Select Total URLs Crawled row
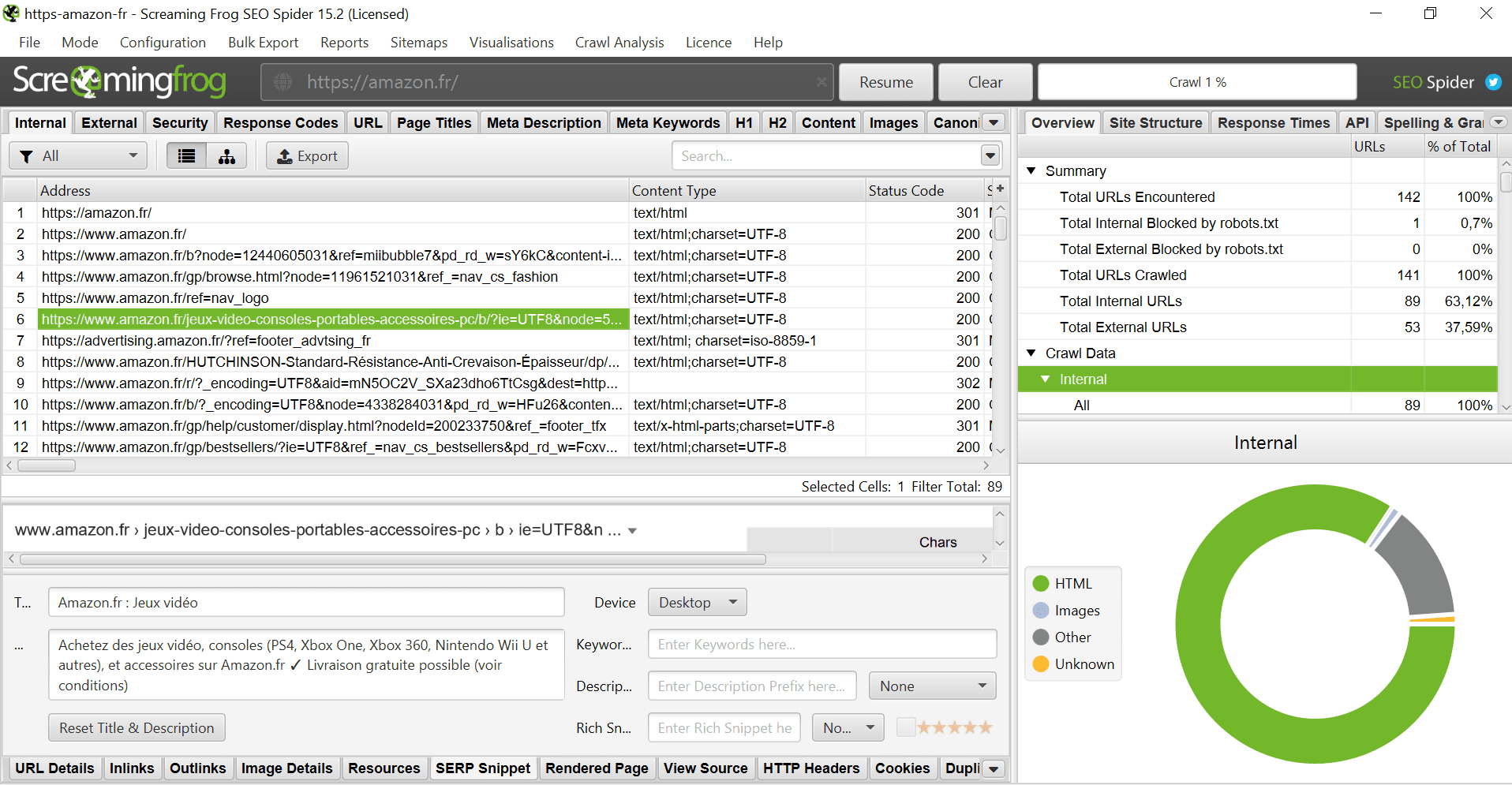 tap(1257, 275)
